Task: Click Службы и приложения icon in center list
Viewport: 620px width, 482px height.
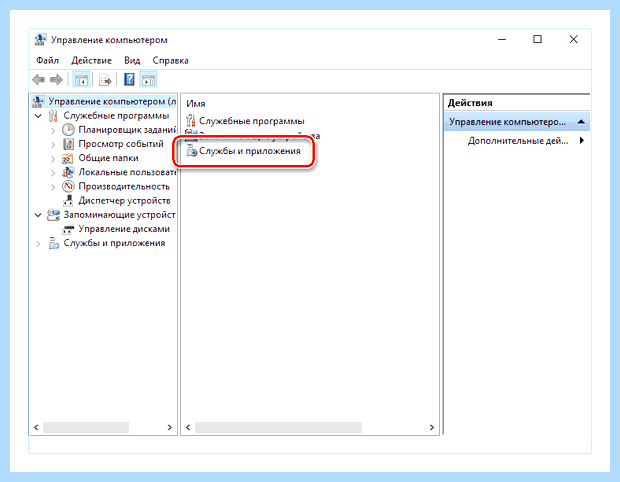Action: [192, 151]
